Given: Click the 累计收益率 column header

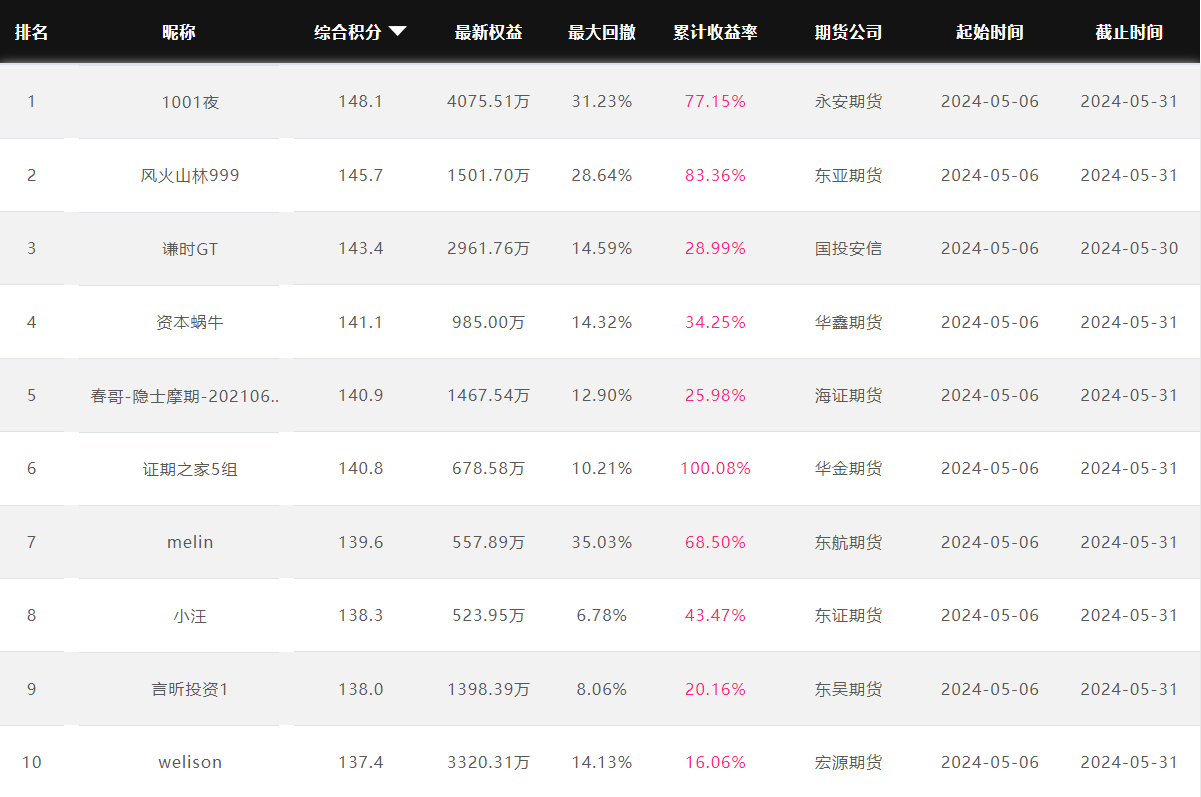Looking at the screenshot, I should (715, 32).
